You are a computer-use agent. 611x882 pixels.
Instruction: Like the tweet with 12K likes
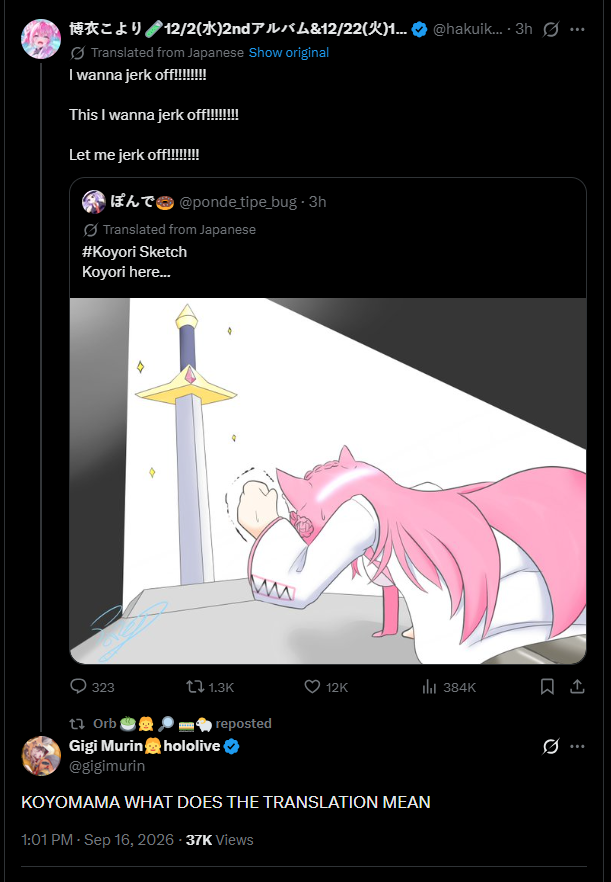pos(312,686)
